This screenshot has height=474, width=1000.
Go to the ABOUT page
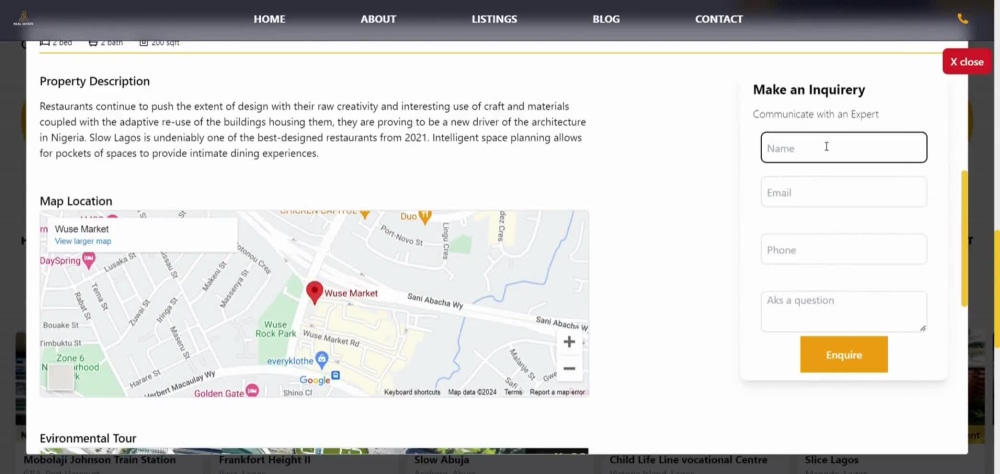point(378,19)
